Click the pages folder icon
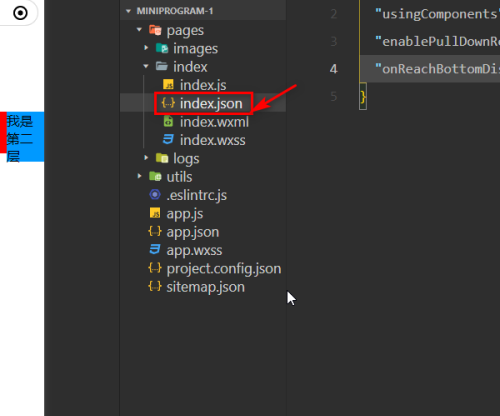Screen dimensions: 500x416 click(155, 30)
